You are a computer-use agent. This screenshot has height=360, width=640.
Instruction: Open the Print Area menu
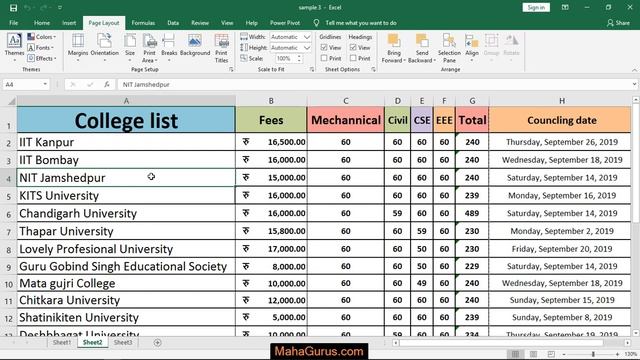coord(149,48)
